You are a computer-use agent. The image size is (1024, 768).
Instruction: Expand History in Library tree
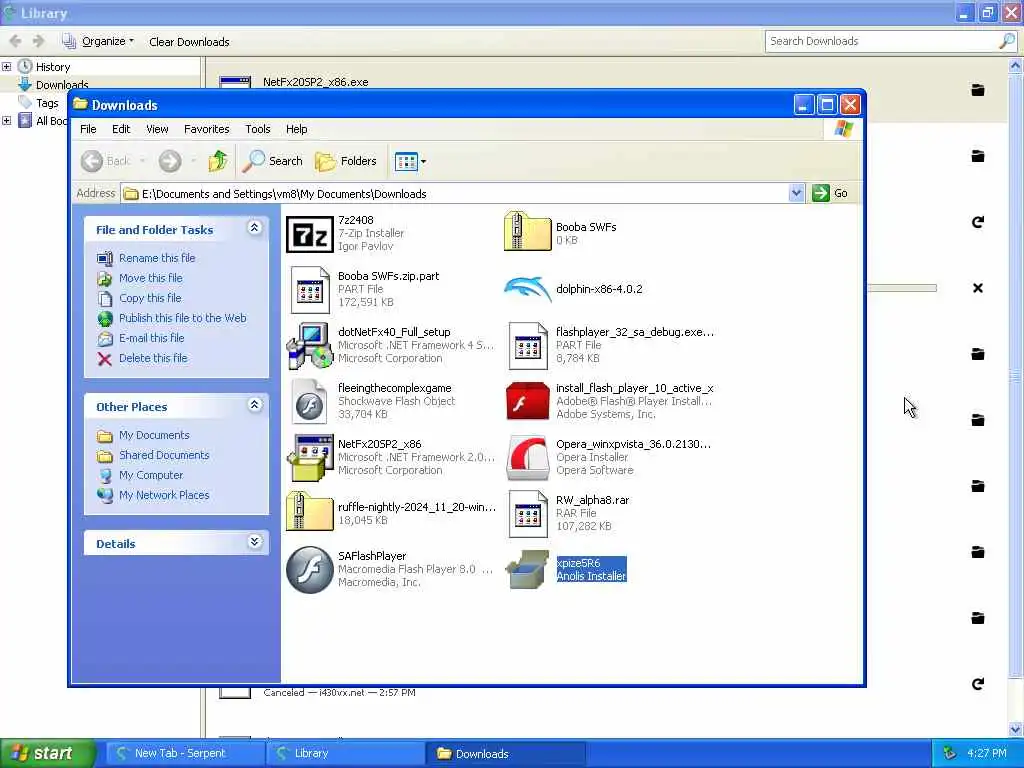(x=7, y=67)
